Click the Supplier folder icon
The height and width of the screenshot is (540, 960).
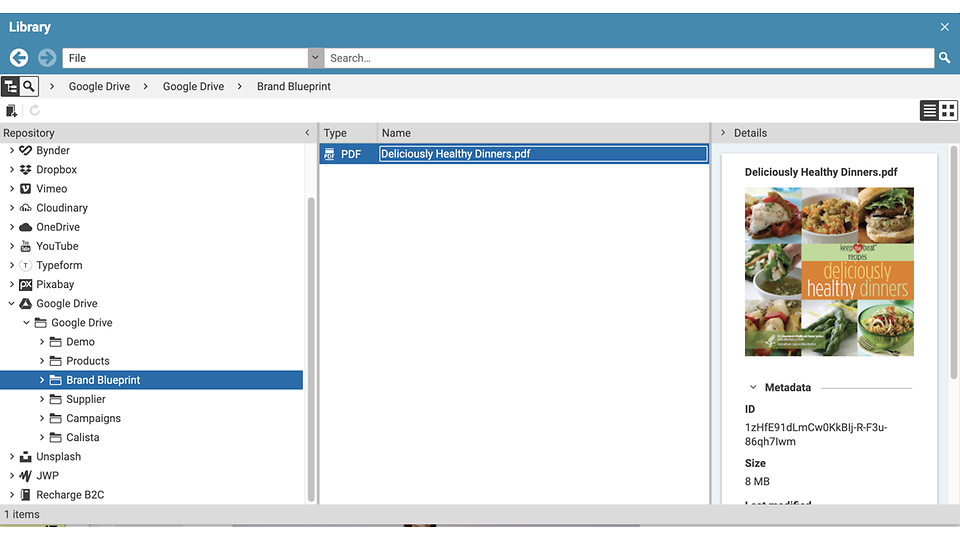[x=56, y=399]
